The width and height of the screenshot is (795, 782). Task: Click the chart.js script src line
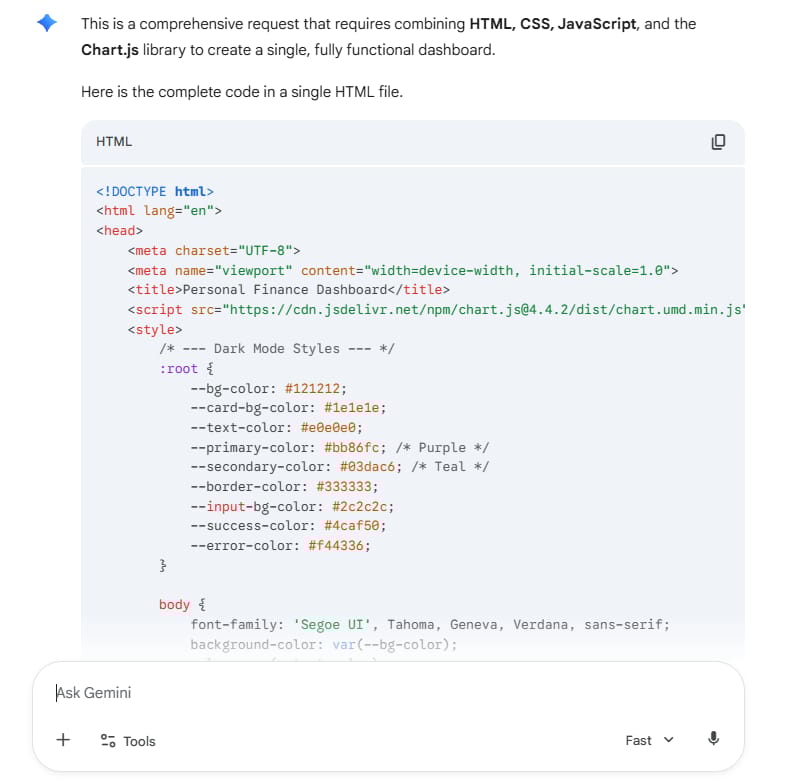[x=436, y=309]
